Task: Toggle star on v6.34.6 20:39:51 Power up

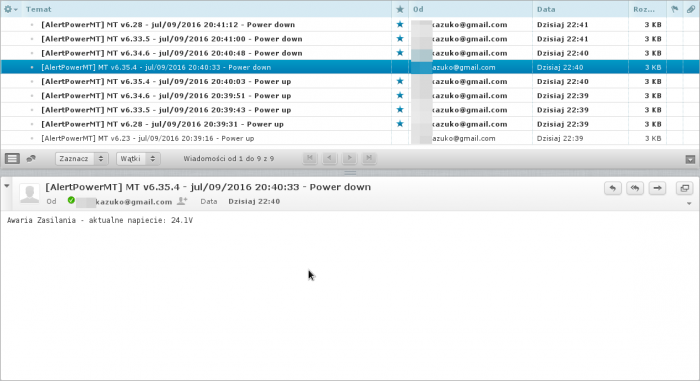Action: [x=400, y=96]
